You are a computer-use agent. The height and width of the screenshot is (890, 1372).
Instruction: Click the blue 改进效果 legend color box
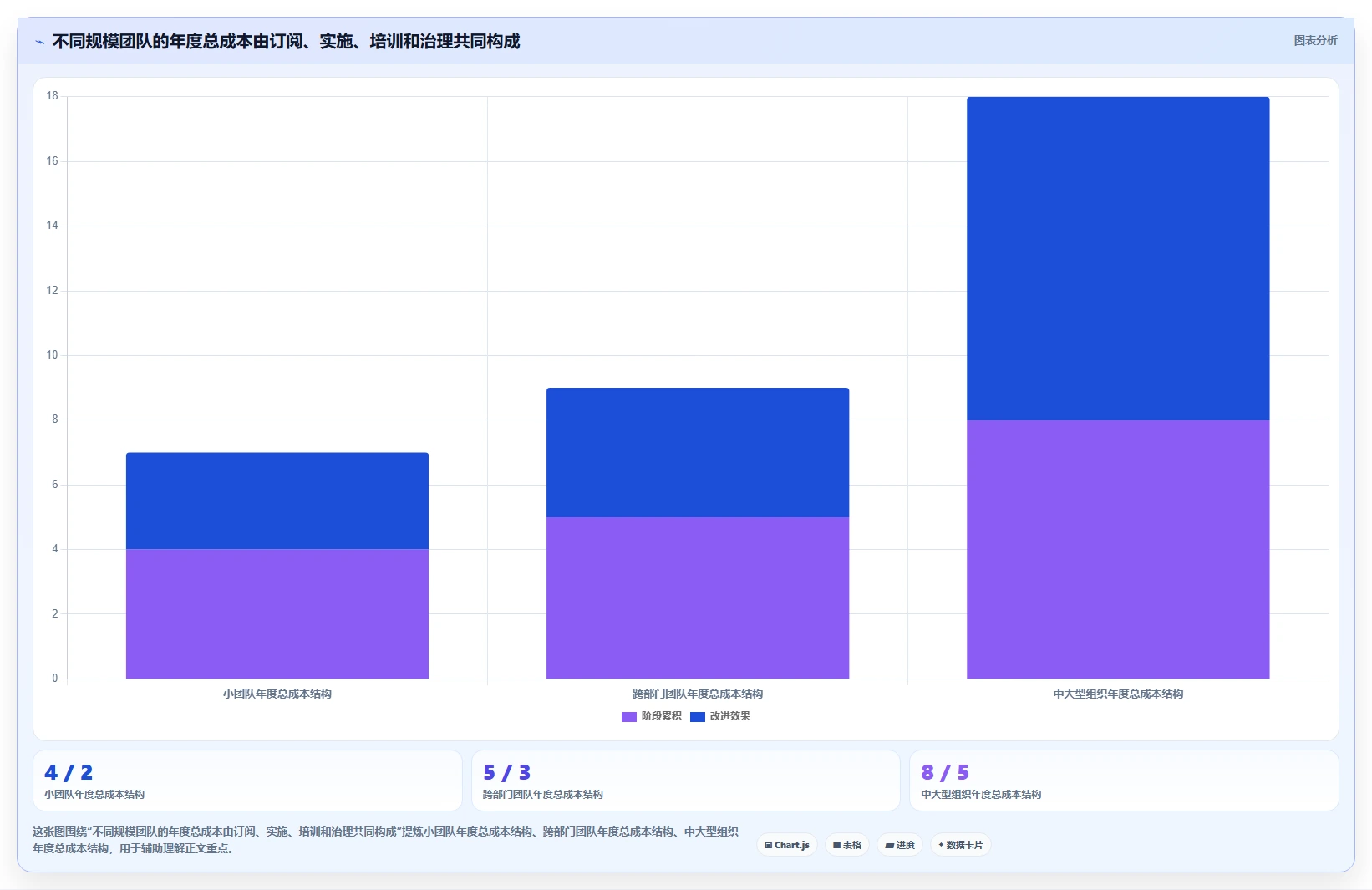(x=698, y=717)
